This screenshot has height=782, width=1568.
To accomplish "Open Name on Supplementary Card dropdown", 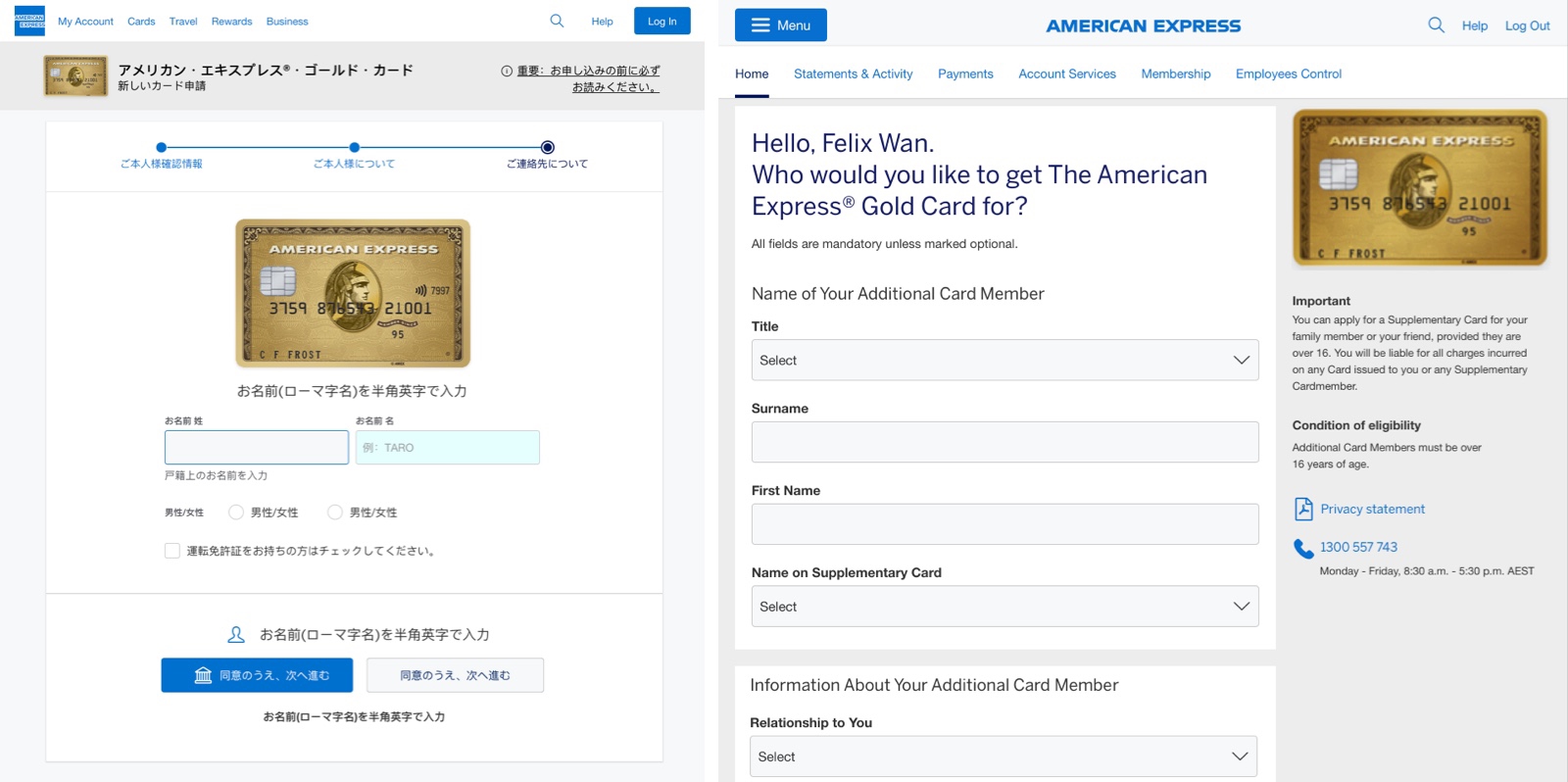I will (x=1004, y=607).
